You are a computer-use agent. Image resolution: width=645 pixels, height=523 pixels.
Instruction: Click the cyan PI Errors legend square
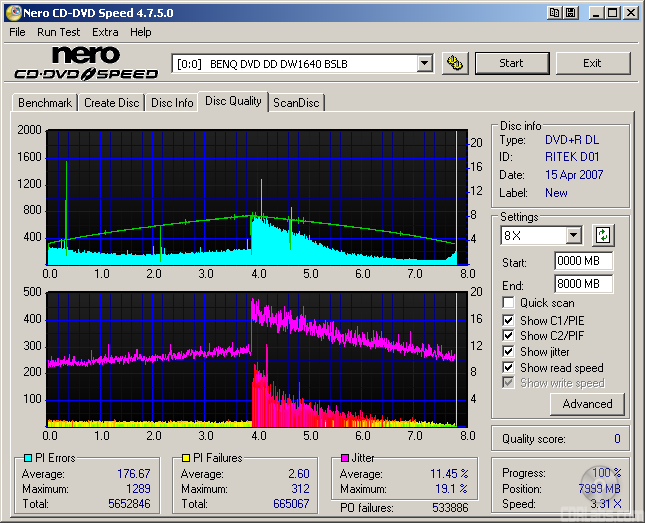[27, 459]
